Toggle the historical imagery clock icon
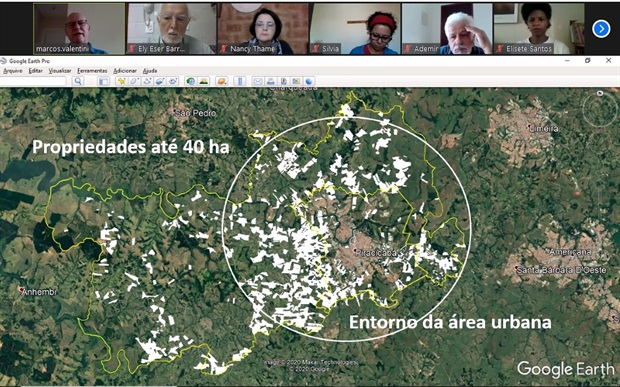This screenshot has width=620, height=387. click(x=191, y=81)
